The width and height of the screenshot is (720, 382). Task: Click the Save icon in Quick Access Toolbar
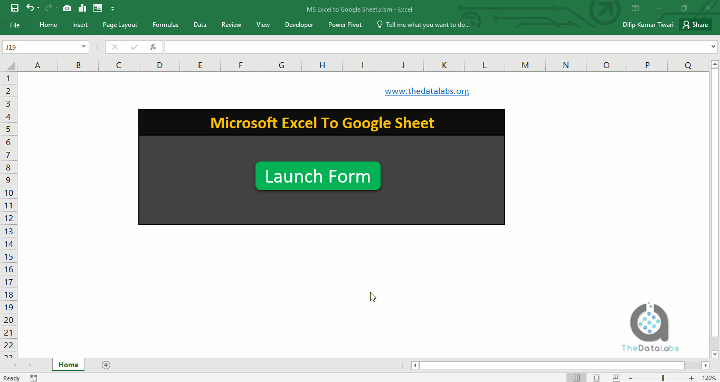pos(14,8)
